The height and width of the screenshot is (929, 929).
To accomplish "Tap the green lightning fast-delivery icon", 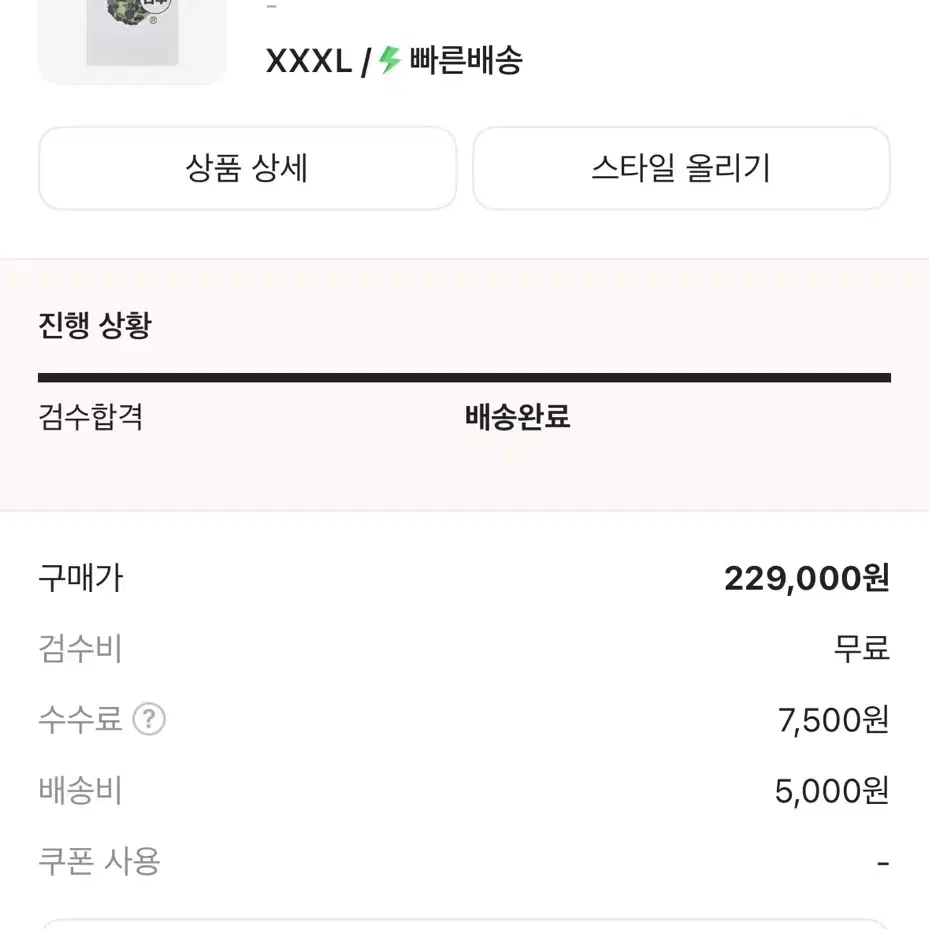I will click(389, 62).
